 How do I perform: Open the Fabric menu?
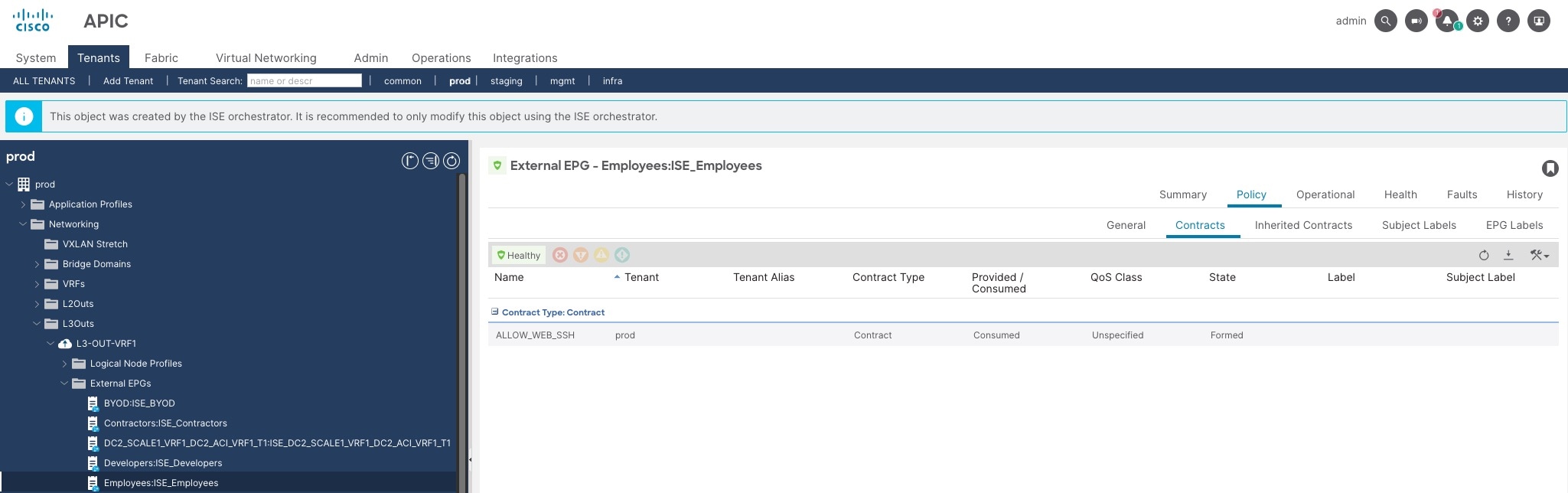click(x=161, y=58)
